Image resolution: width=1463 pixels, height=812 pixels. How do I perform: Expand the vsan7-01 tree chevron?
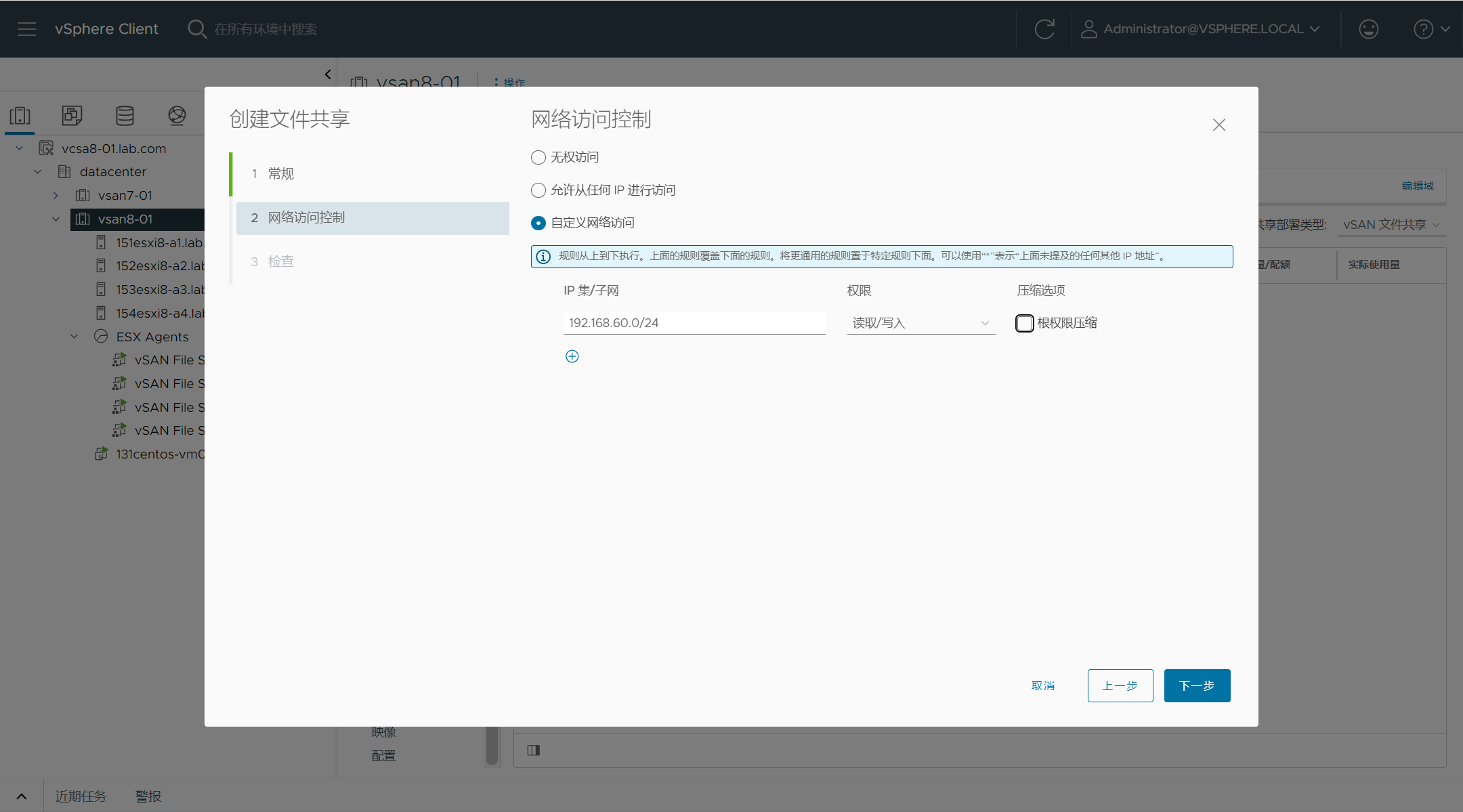[56, 195]
